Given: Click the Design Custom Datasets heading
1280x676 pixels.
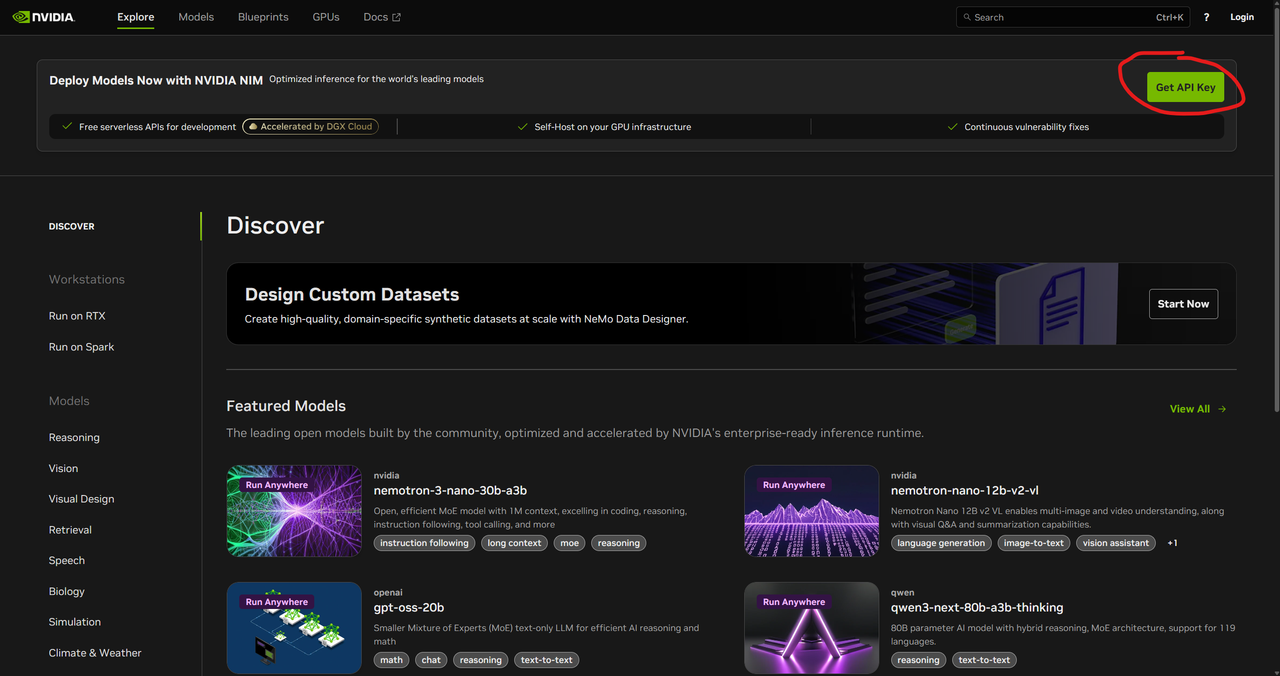Looking at the screenshot, I should point(352,295).
